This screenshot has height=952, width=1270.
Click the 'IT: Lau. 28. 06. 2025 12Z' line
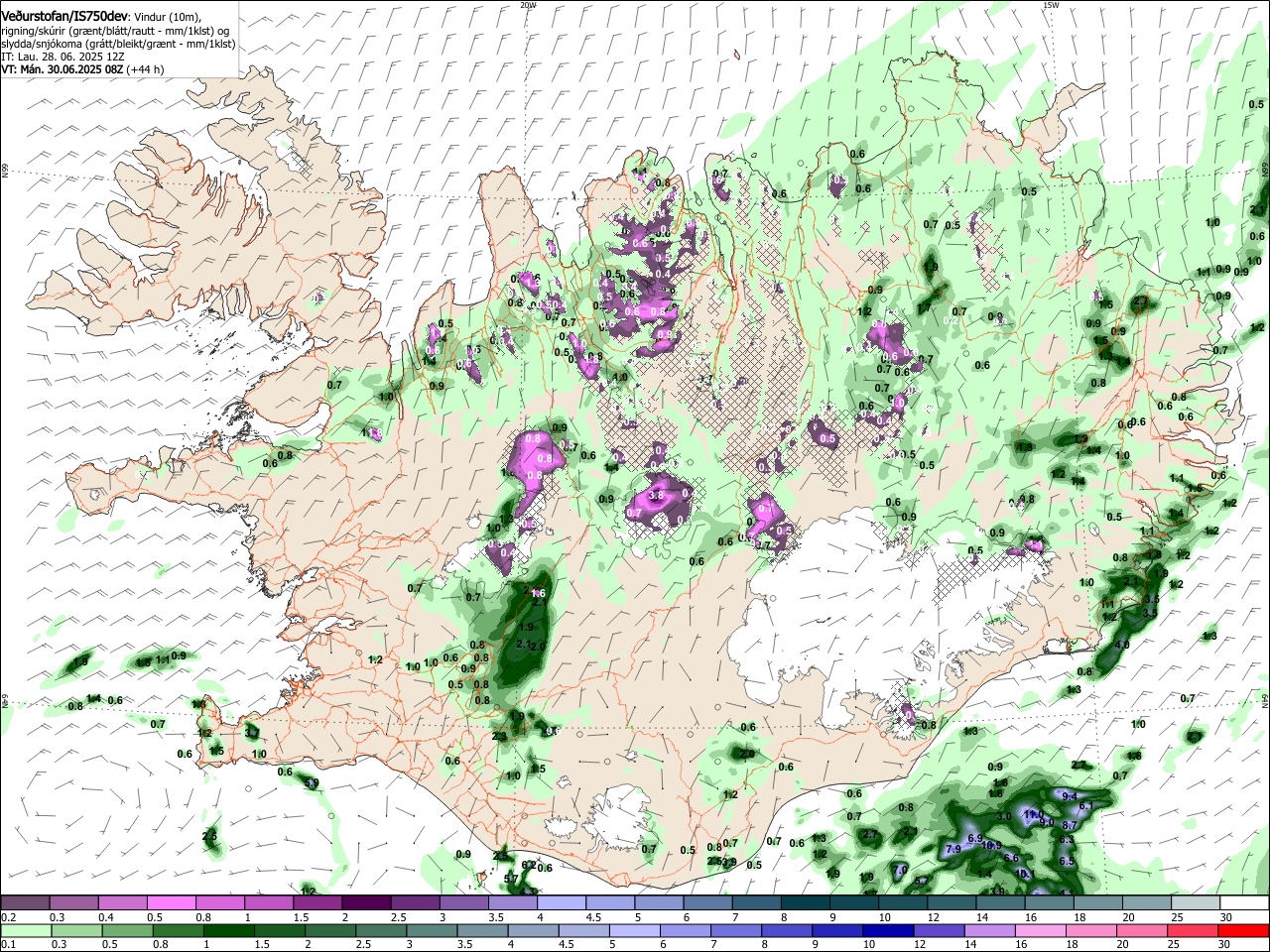(x=63, y=57)
